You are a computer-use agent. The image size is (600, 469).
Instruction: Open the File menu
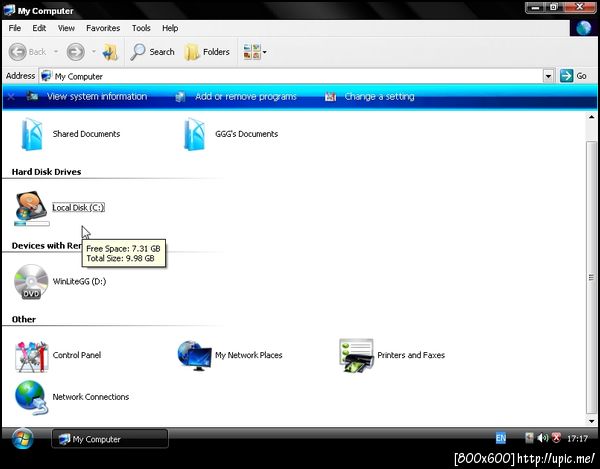pyautogui.click(x=15, y=28)
